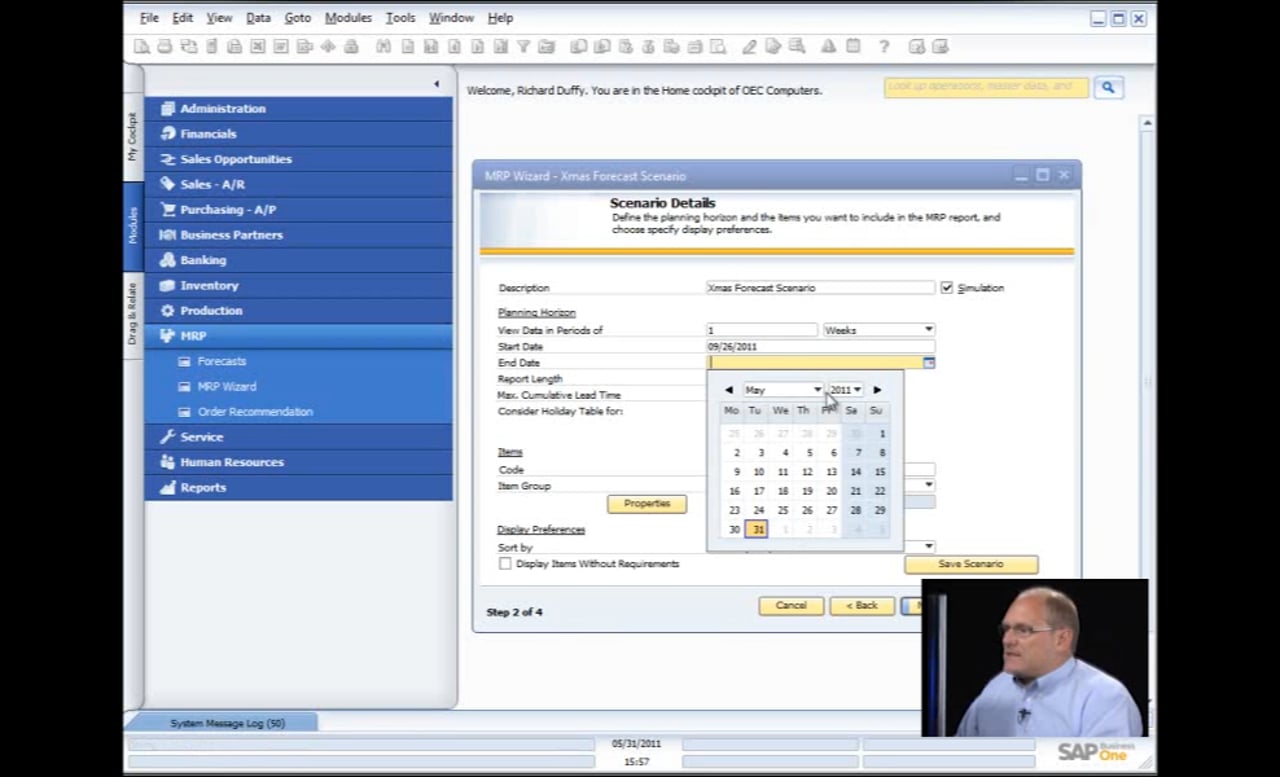The width and height of the screenshot is (1280, 777).
Task: Click the Find binoculars toolbar icon
Action: tap(383, 46)
